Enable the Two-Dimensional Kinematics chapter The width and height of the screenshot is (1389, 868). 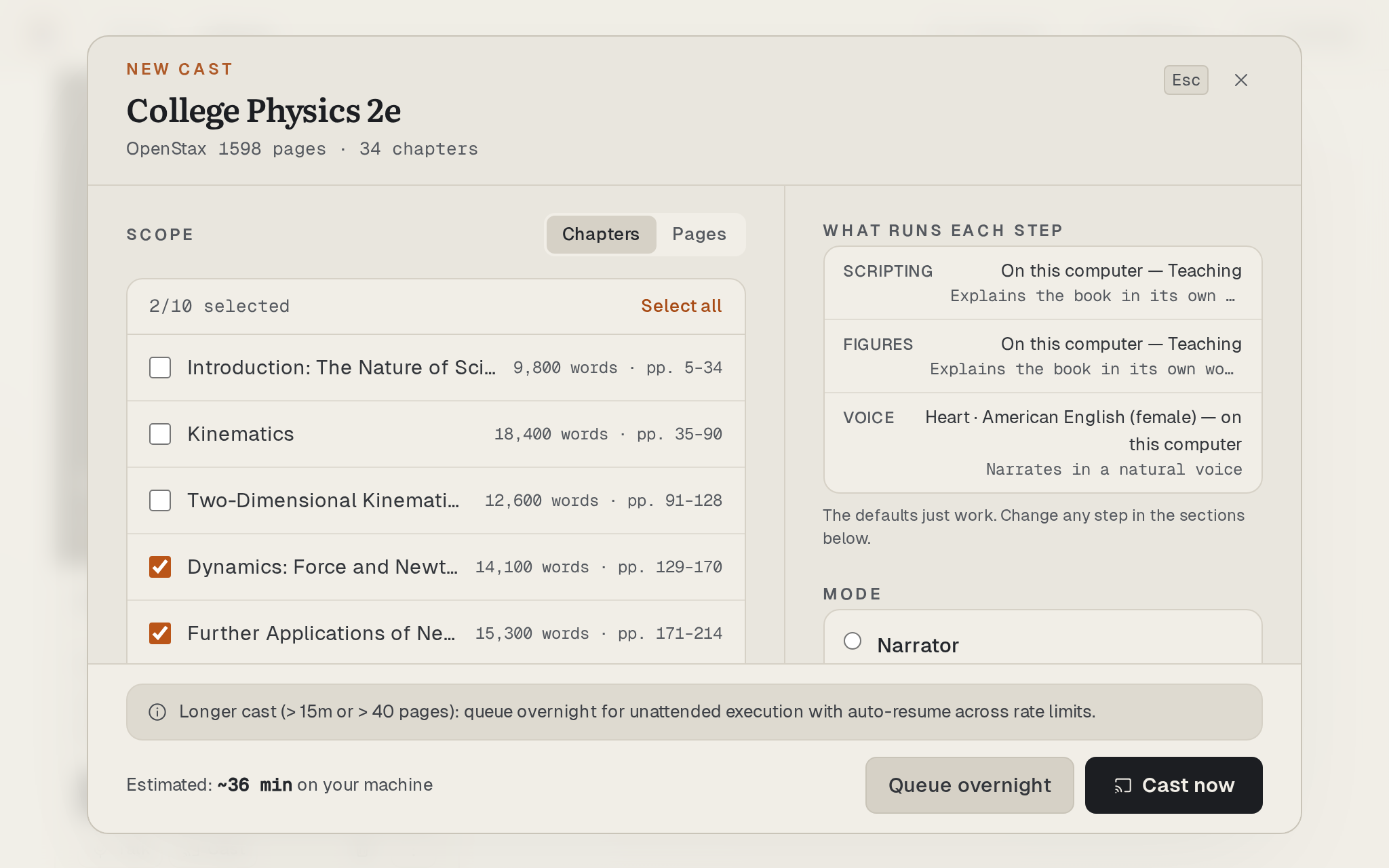pos(160,500)
